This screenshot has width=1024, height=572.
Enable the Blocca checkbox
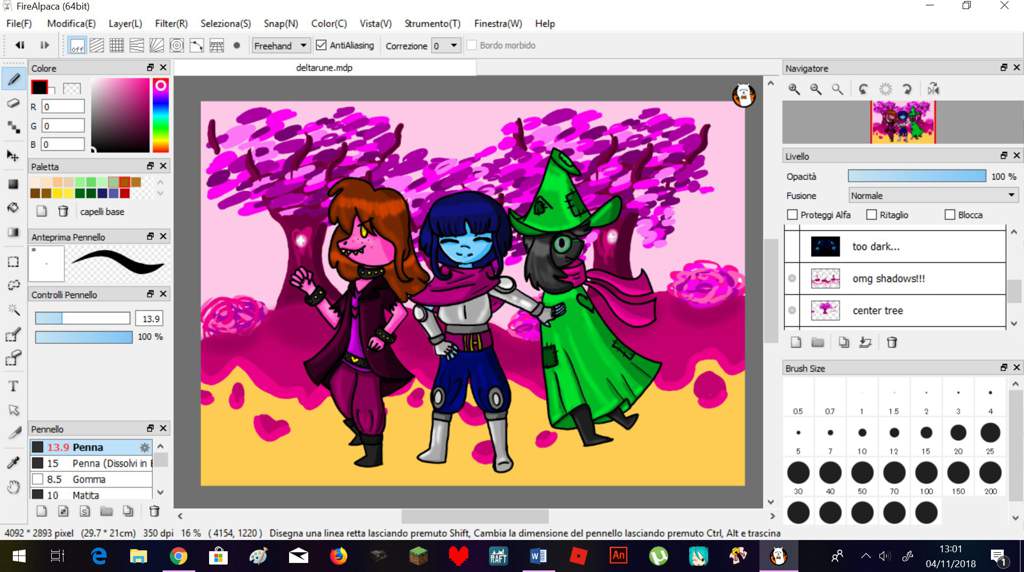[950, 215]
